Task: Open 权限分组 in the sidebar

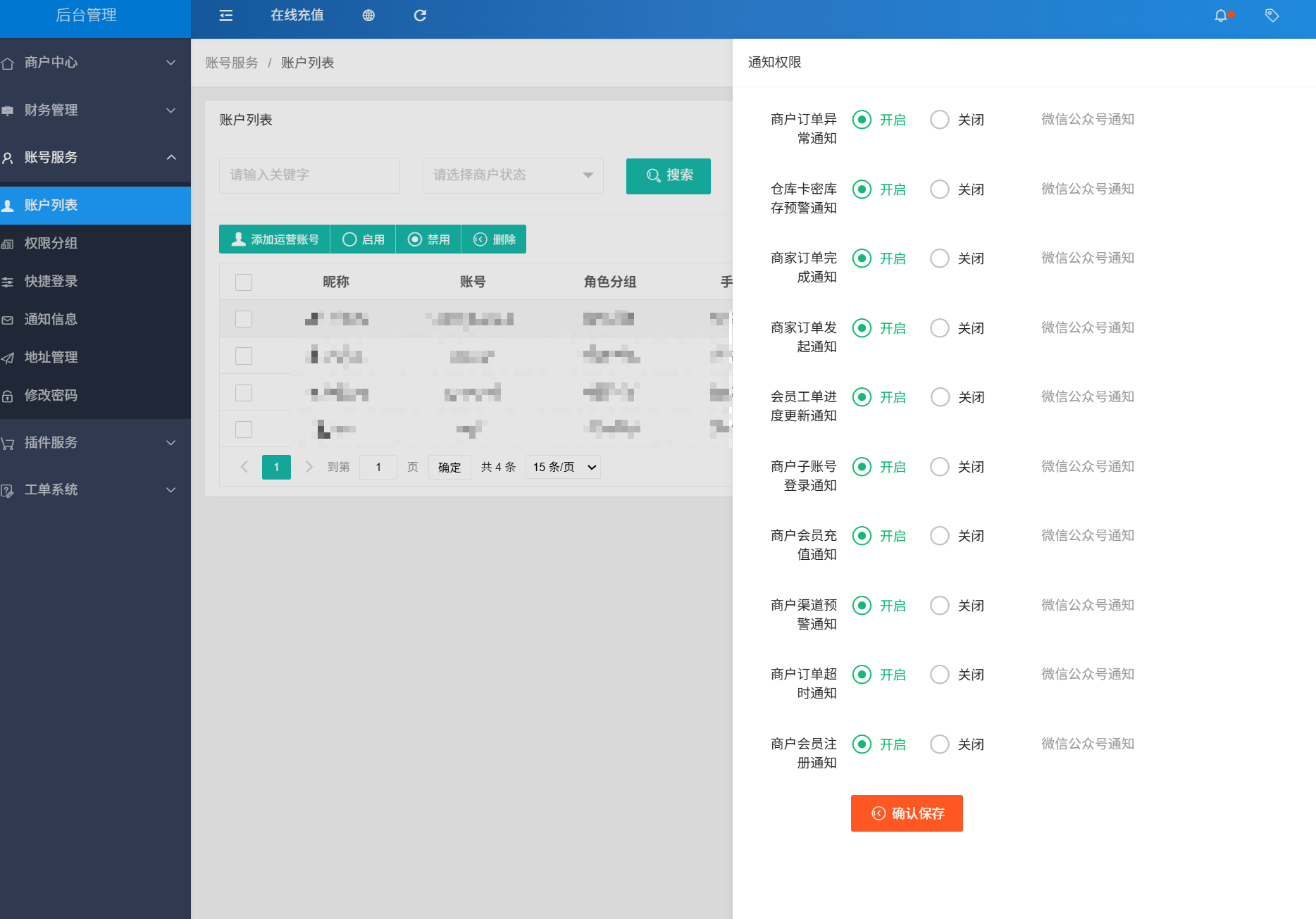Action: [x=51, y=243]
